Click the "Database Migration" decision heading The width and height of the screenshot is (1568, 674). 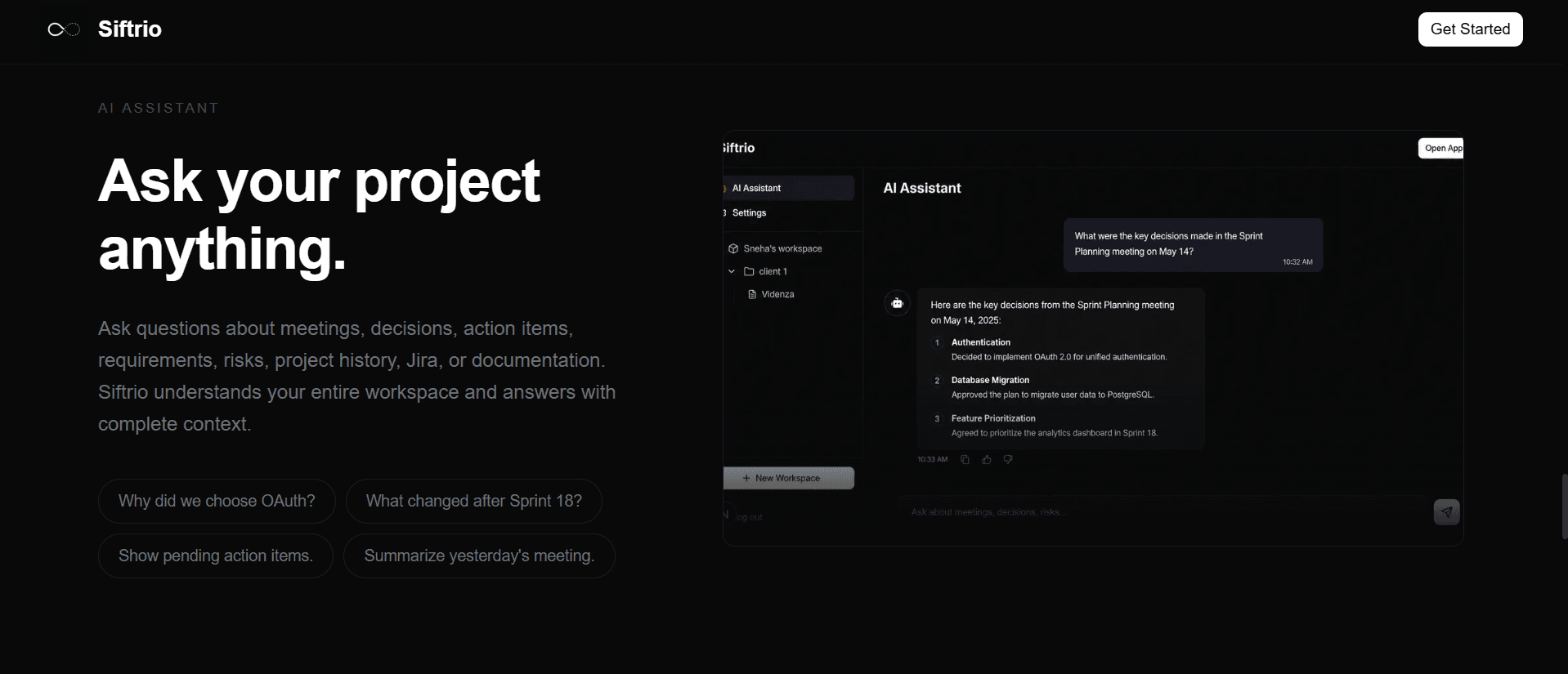[x=990, y=380]
